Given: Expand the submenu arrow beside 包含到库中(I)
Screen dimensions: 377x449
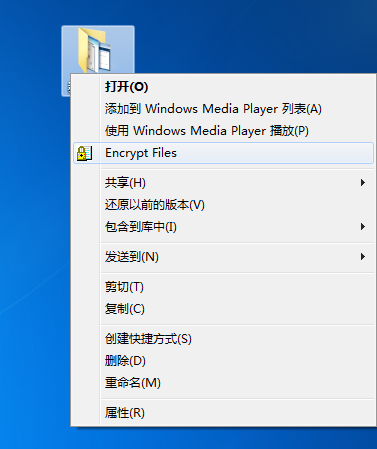Looking at the screenshot, I should [x=363, y=227].
